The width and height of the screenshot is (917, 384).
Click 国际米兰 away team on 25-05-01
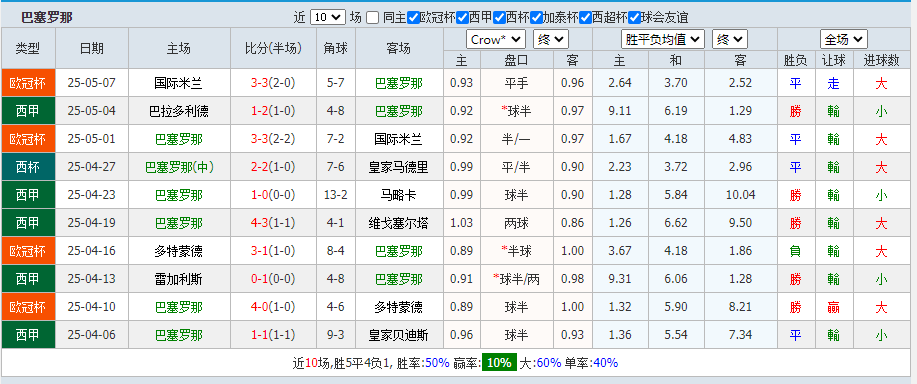click(398, 139)
